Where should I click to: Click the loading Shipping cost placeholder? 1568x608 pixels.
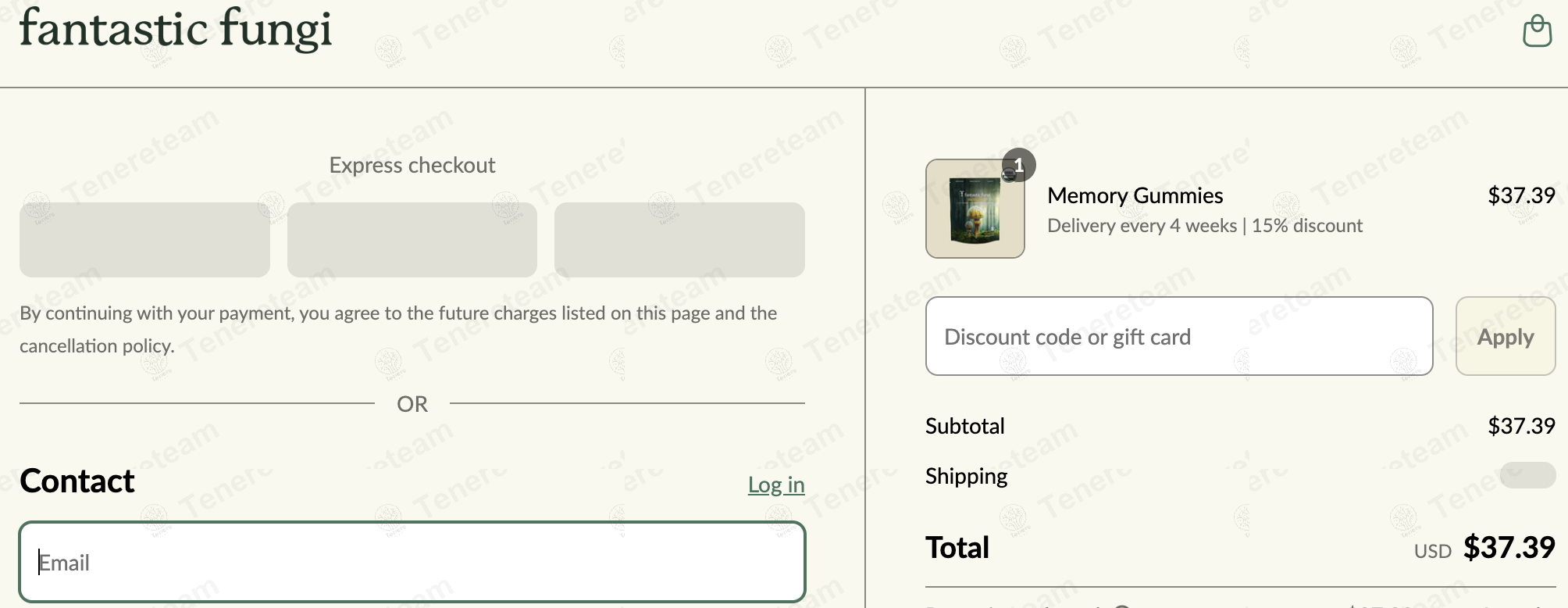pyautogui.click(x=1527, y=475)
